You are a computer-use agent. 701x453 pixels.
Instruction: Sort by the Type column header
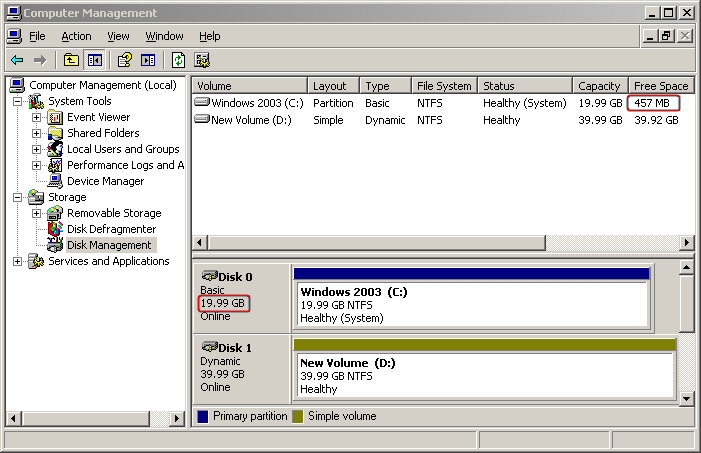[385, 85]
